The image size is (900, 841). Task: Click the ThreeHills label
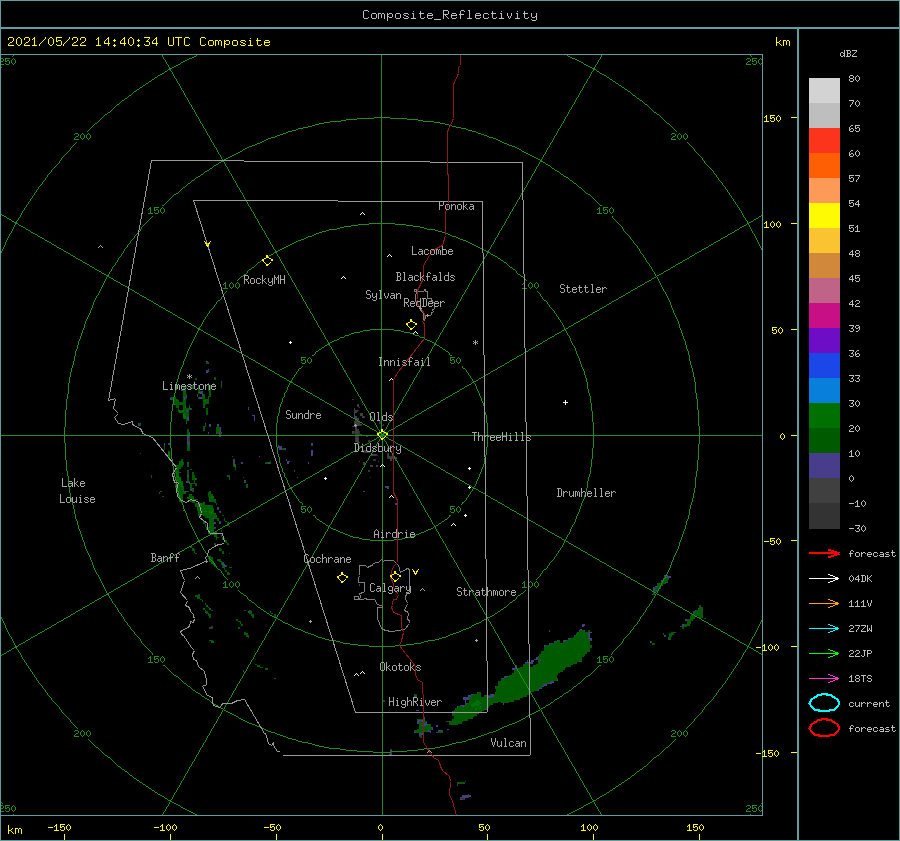click(502, 437)
